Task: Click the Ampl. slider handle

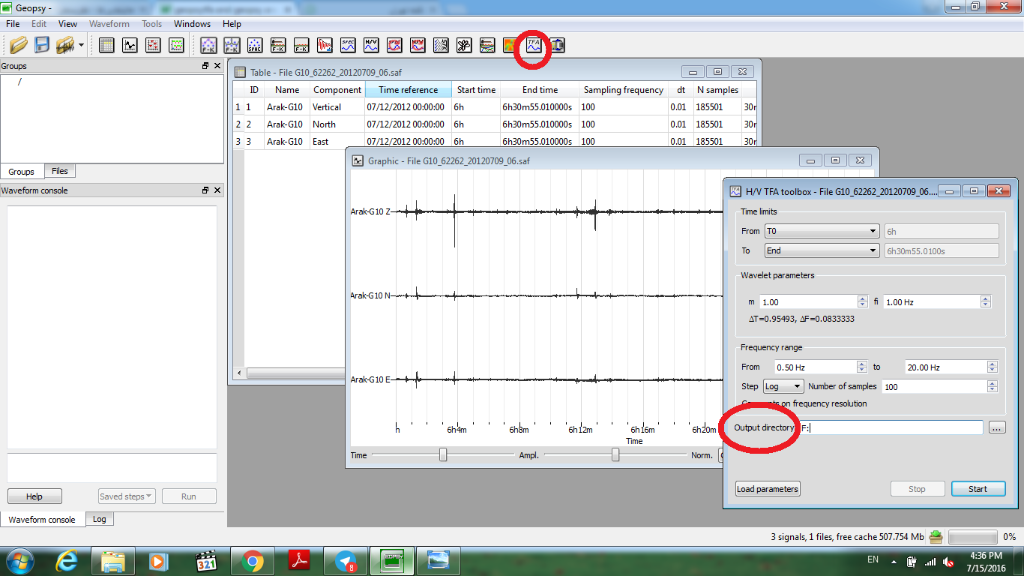Action: (x=615, y=455)
